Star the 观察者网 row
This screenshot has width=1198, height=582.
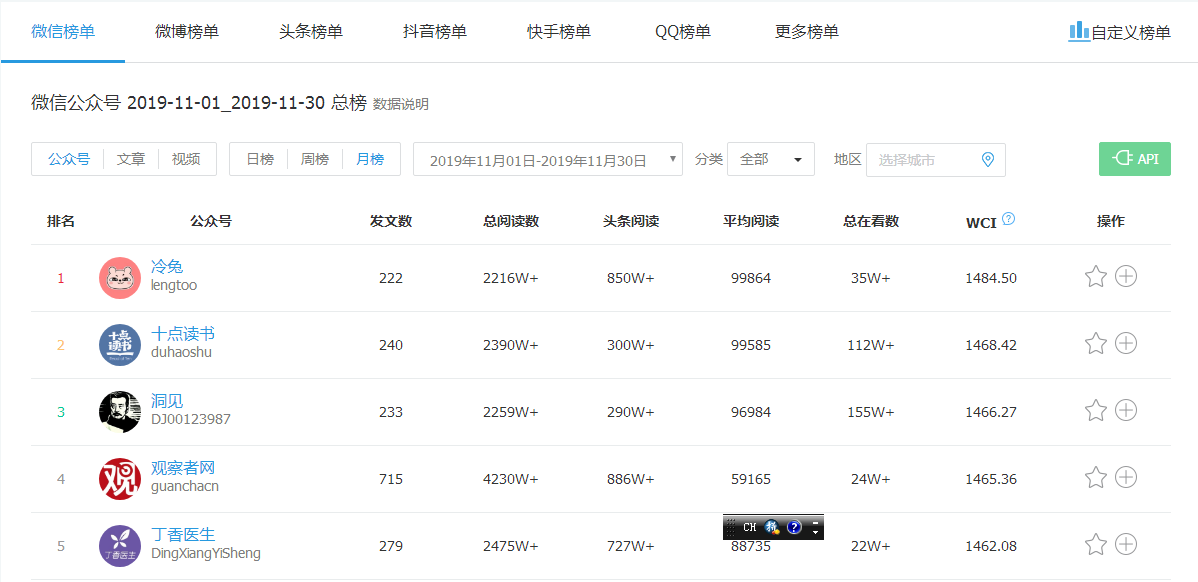pyautogui.click(x=1096, y=477)
